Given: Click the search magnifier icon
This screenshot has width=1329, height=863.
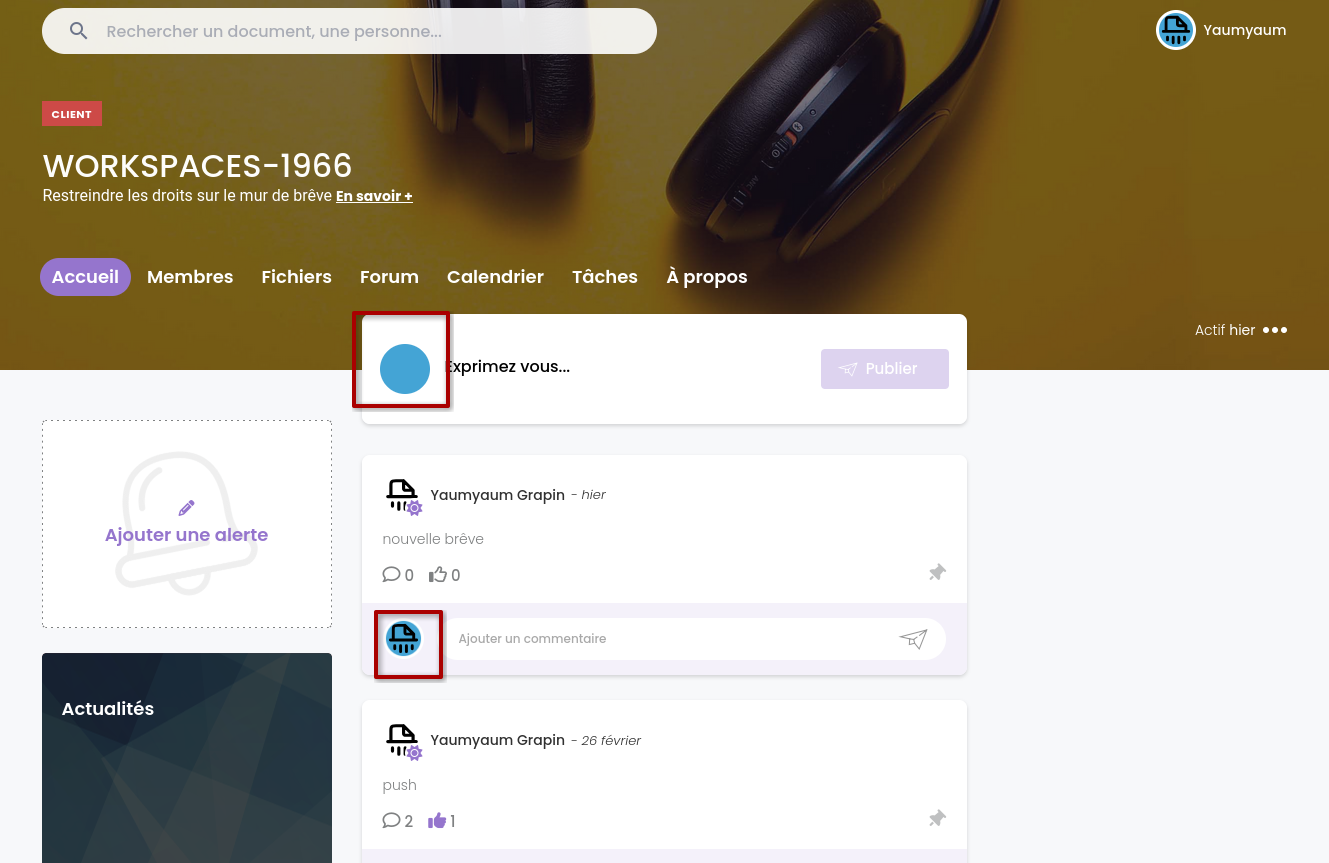Looking at the screenshot, I should pos(78,31).
